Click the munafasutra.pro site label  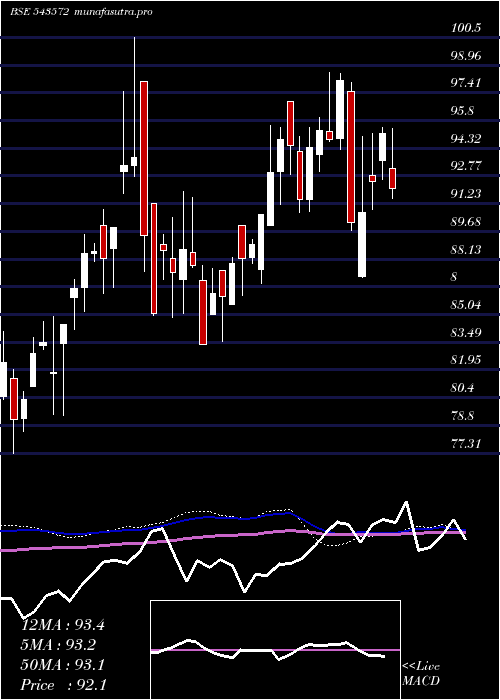pos(112,12)
